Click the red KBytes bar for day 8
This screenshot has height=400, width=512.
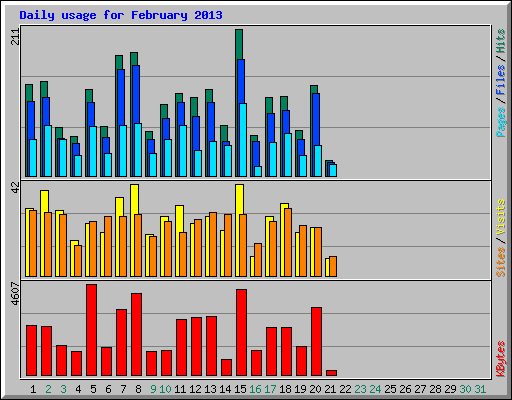tap(137, 335)
